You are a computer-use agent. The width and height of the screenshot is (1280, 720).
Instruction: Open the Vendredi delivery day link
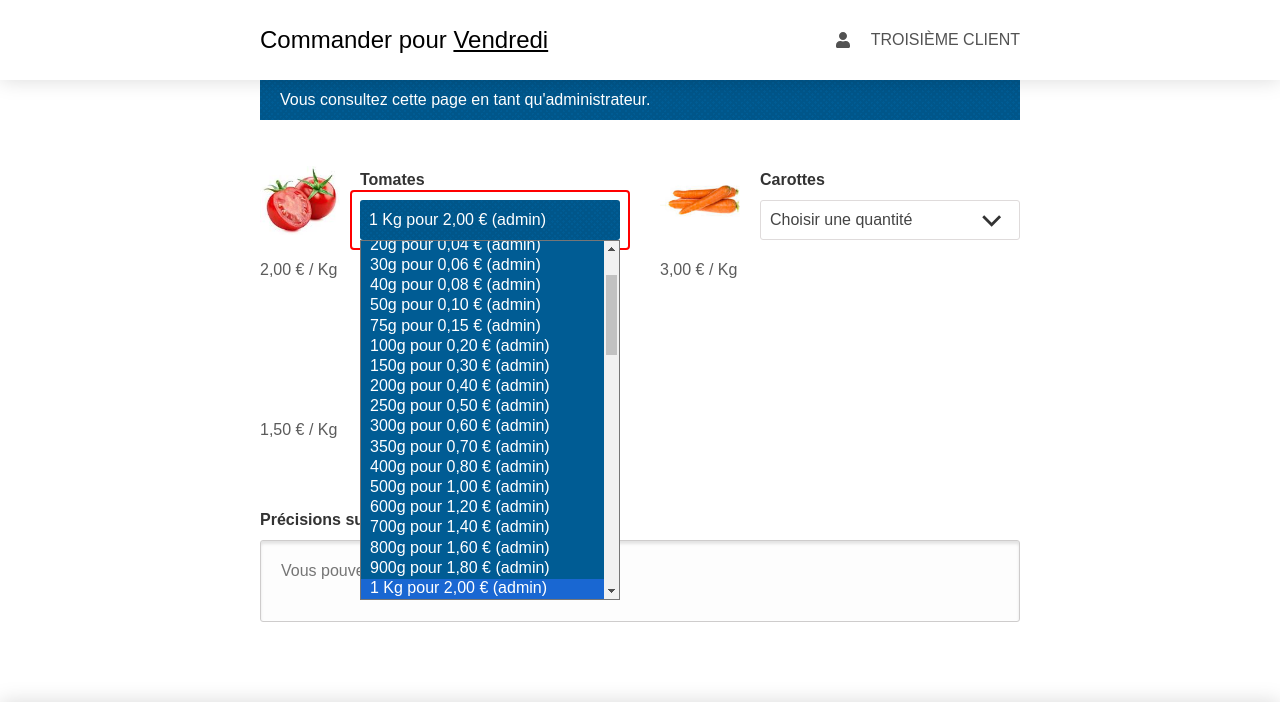[500, 40]
